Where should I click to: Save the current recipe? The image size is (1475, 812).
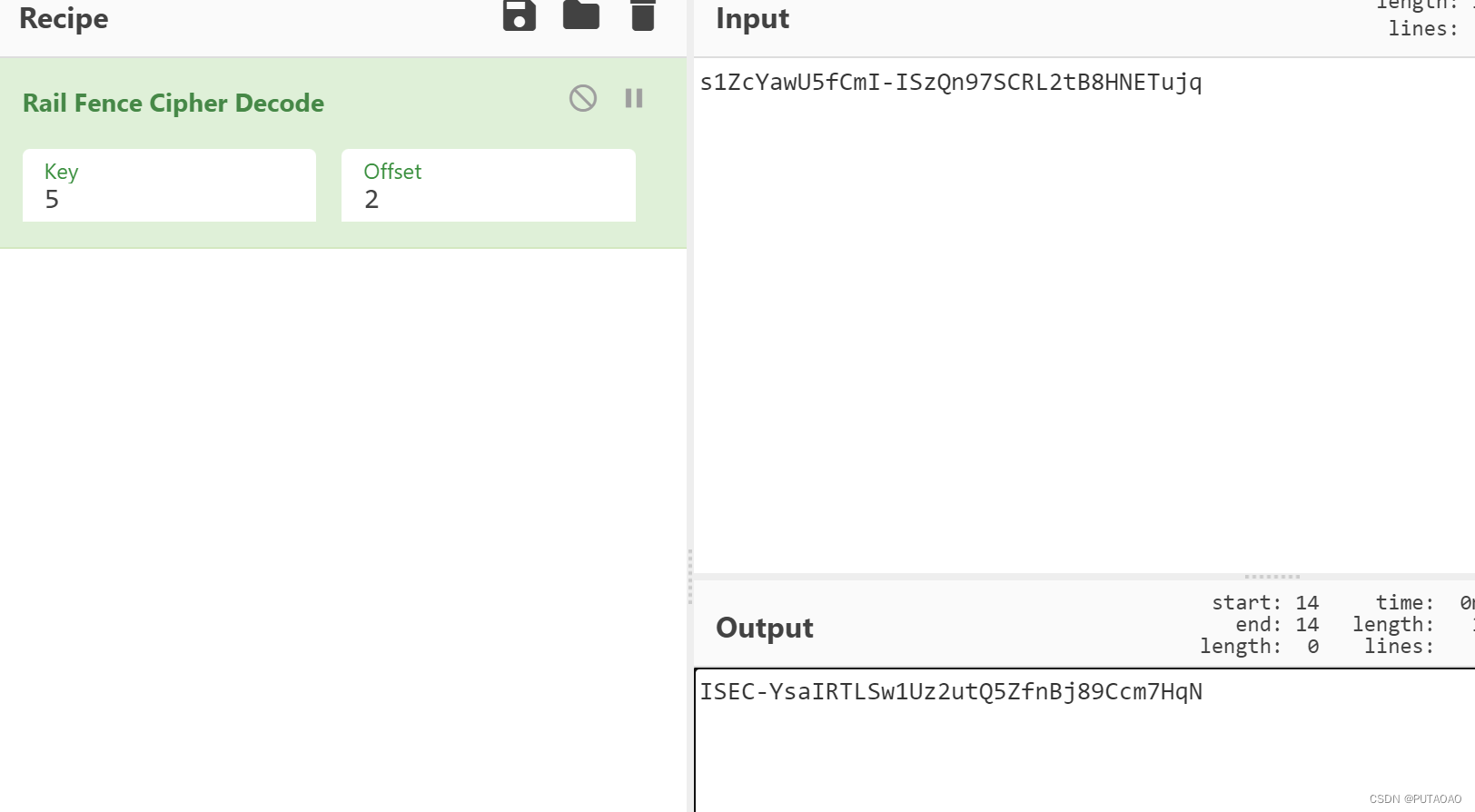coord(520,15)
